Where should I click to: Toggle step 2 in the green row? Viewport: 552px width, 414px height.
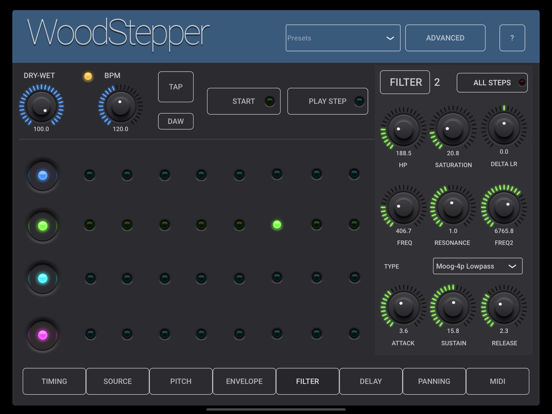[127, 225]
